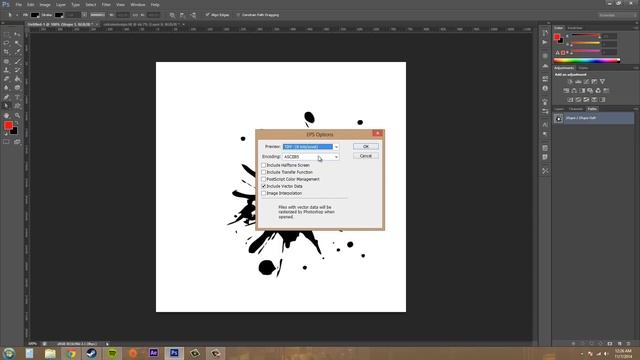Open Chrome from the taskbar
Viewport: 640px width, 360px height.
(x=71, y=353)
